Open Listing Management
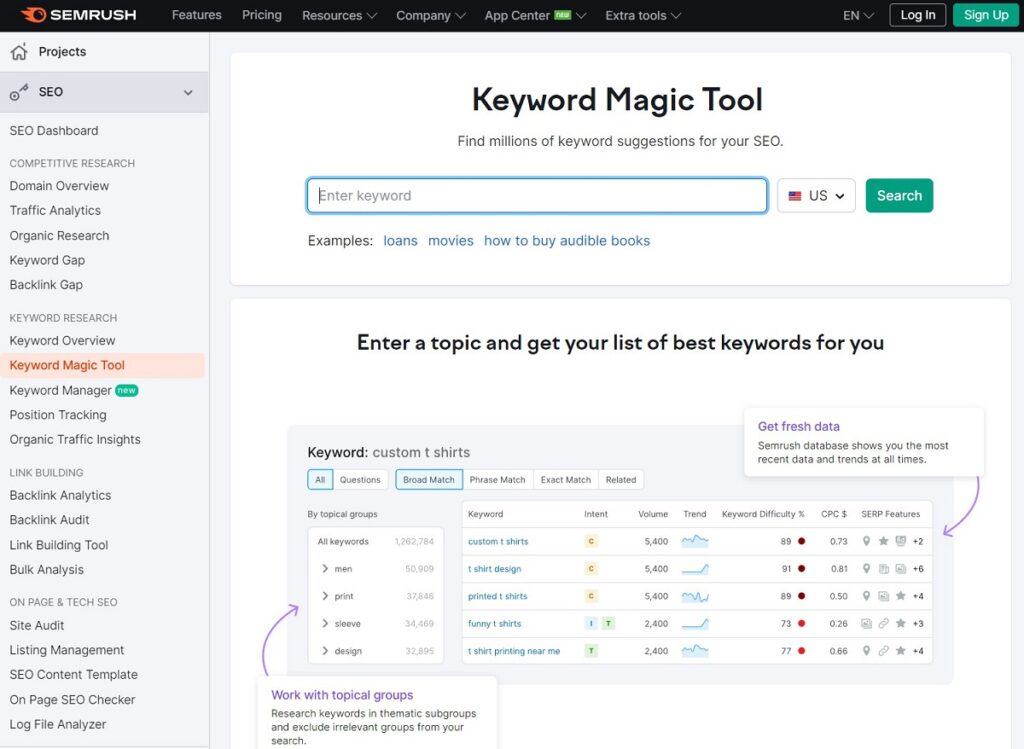 coord(67,650)
